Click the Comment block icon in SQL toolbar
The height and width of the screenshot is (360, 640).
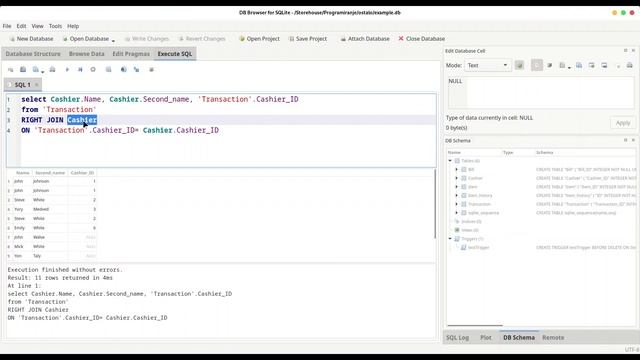tap(151, 70)
